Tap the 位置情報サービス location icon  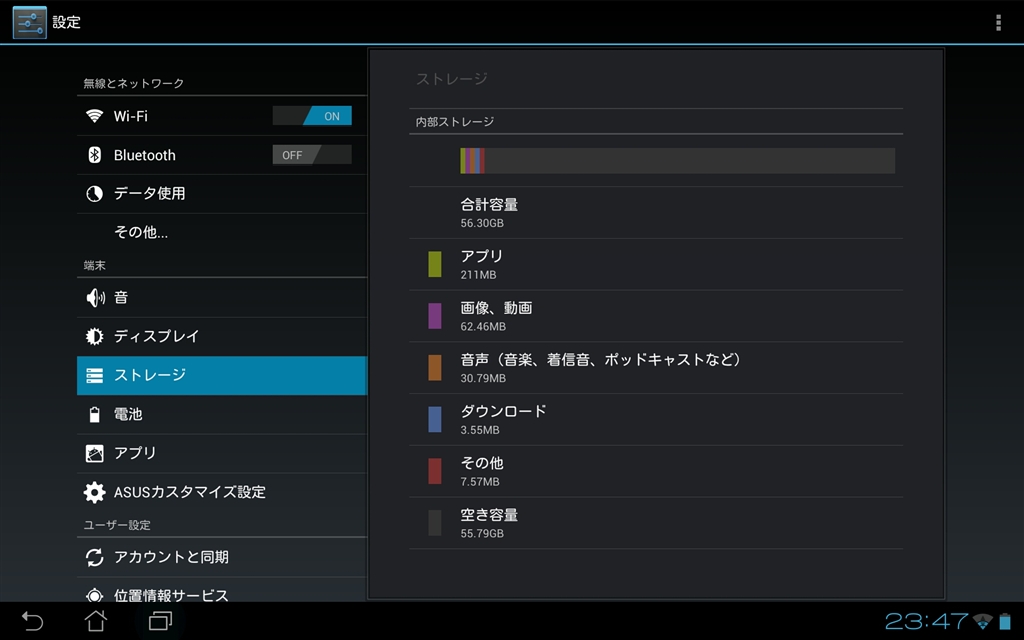(95, 595)
